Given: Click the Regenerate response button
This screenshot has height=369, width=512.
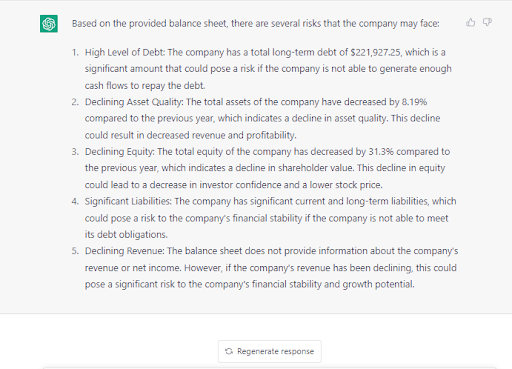Looking at the screenshot, I should [270, 351].
